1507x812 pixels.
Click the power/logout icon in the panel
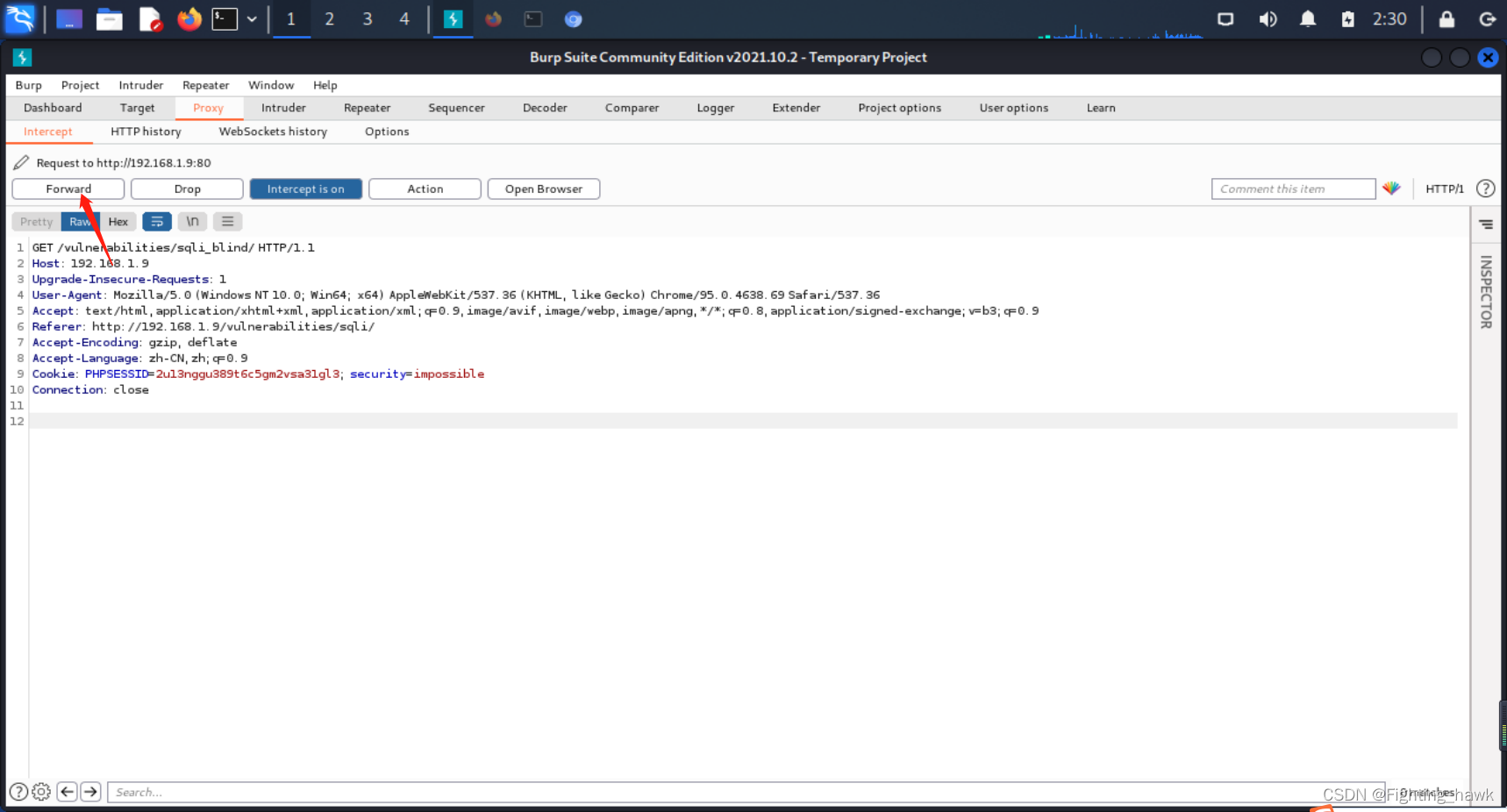tap(1487, 19)
